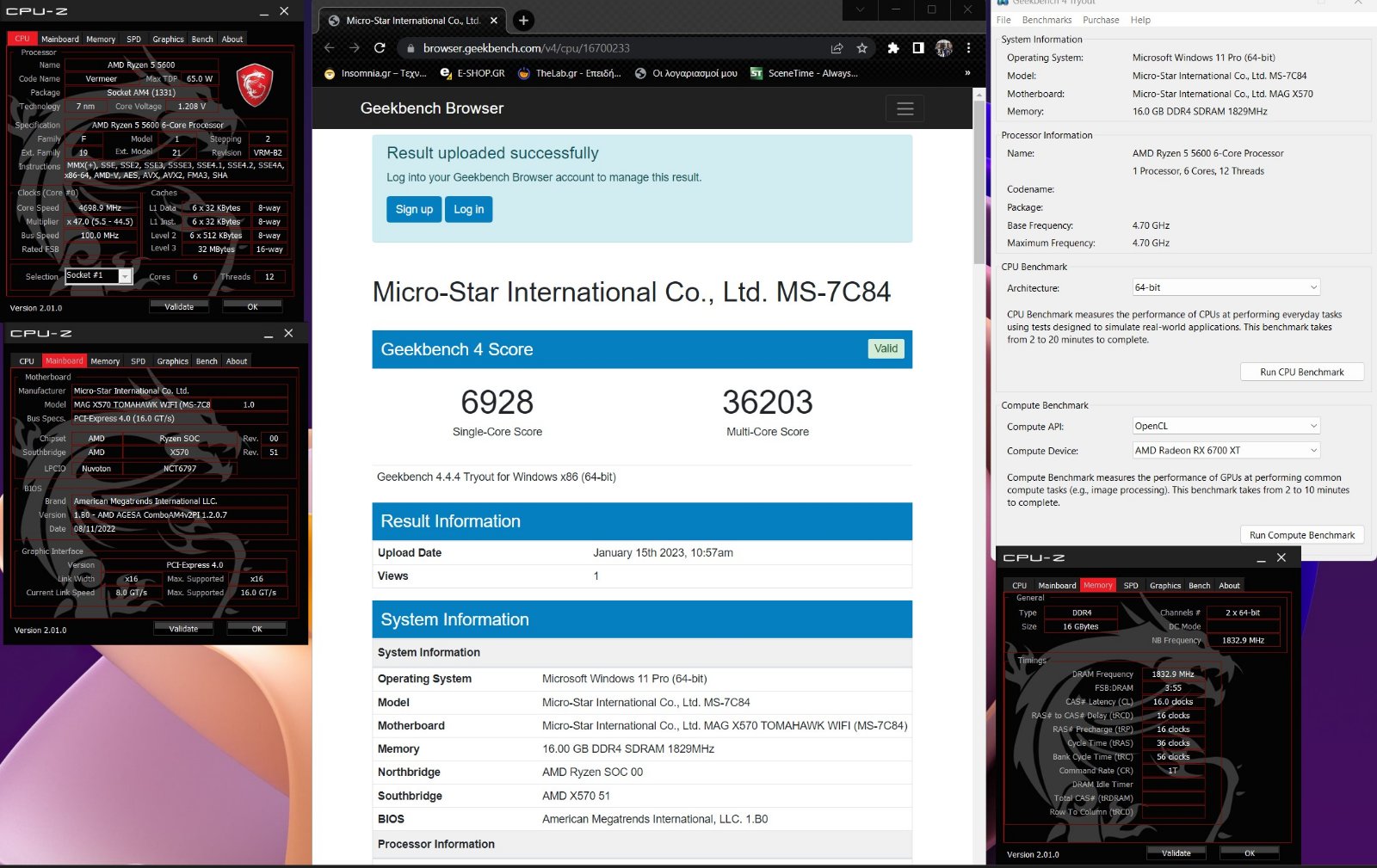
Task: Open a new Chrome tab
Action: (x=523, y=20)
